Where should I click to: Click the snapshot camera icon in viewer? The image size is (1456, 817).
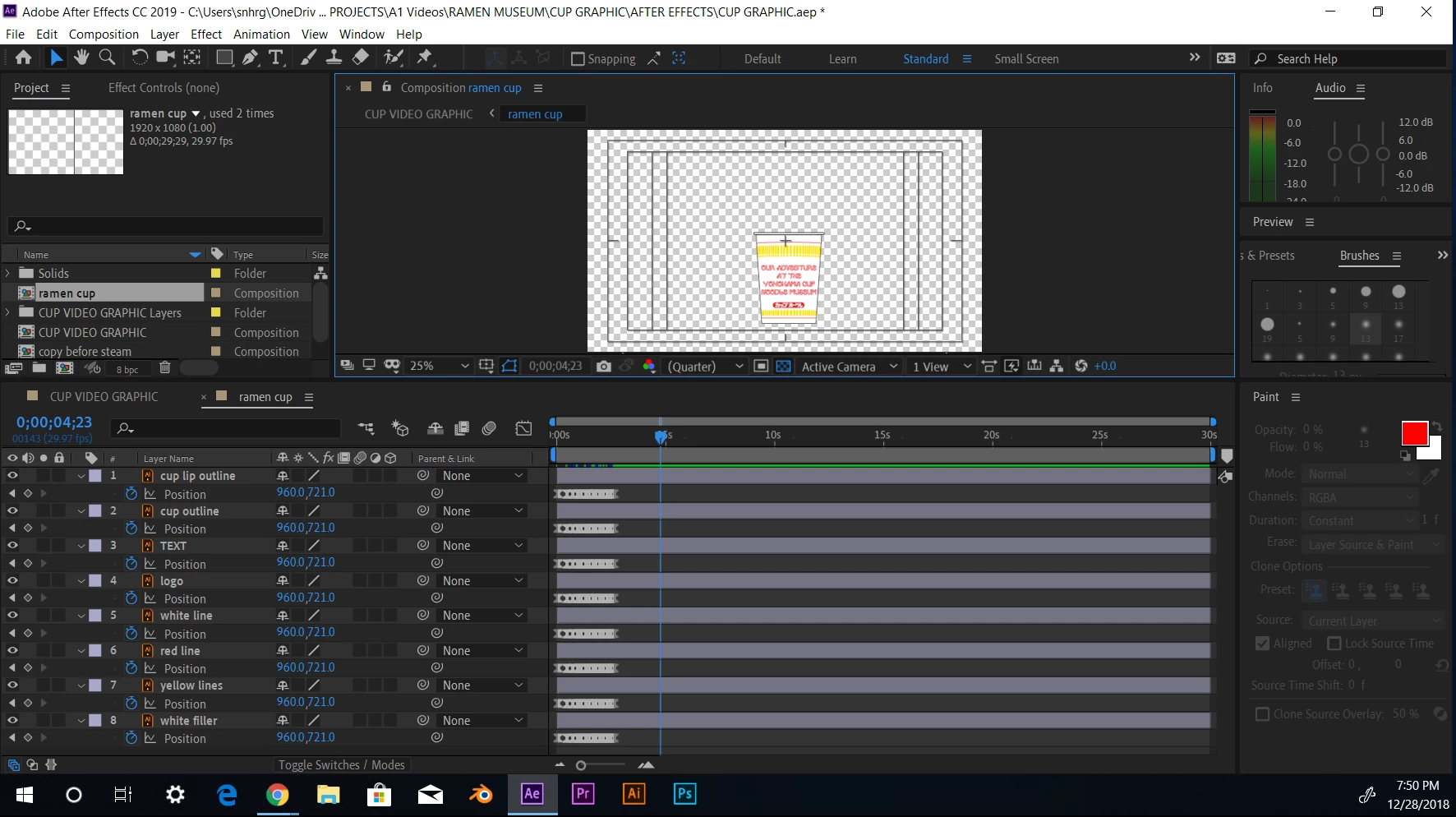604,367
